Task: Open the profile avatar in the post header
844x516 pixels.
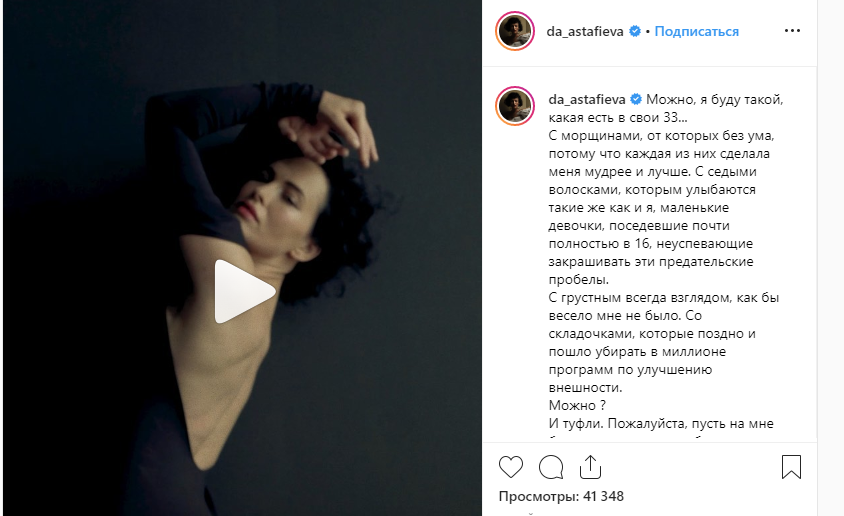Action: [515, 31]
